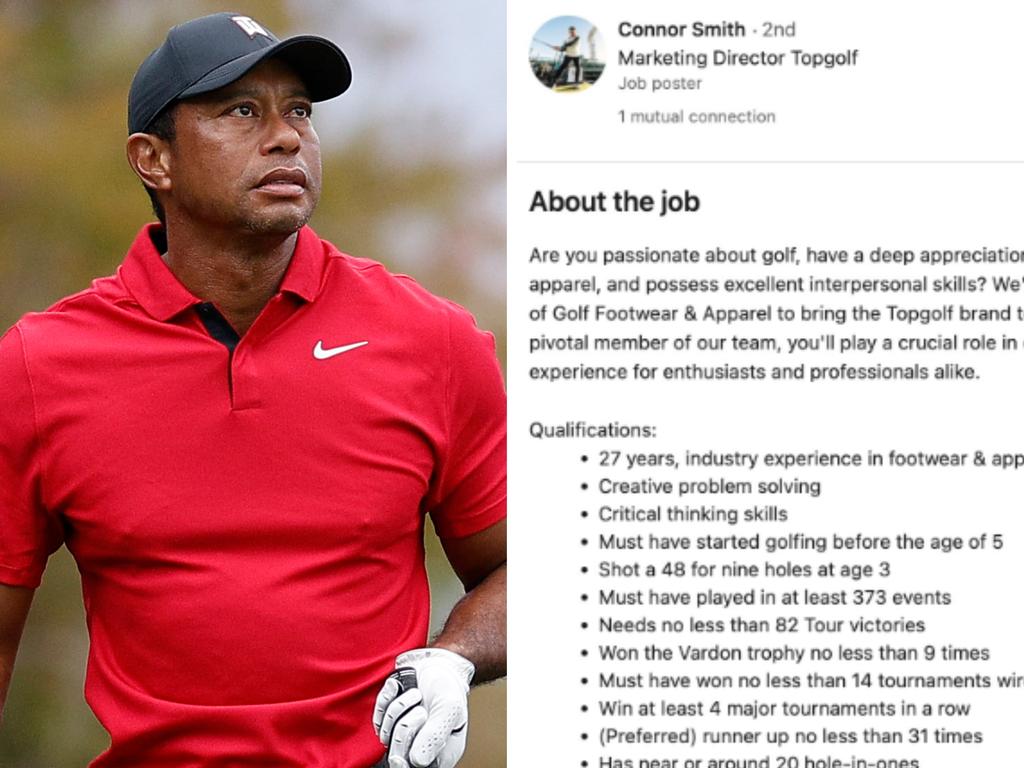Click the white golf glove
The width and height of the screenshot is (1024, 768).
pyautogui.click(x=423, y=705)
